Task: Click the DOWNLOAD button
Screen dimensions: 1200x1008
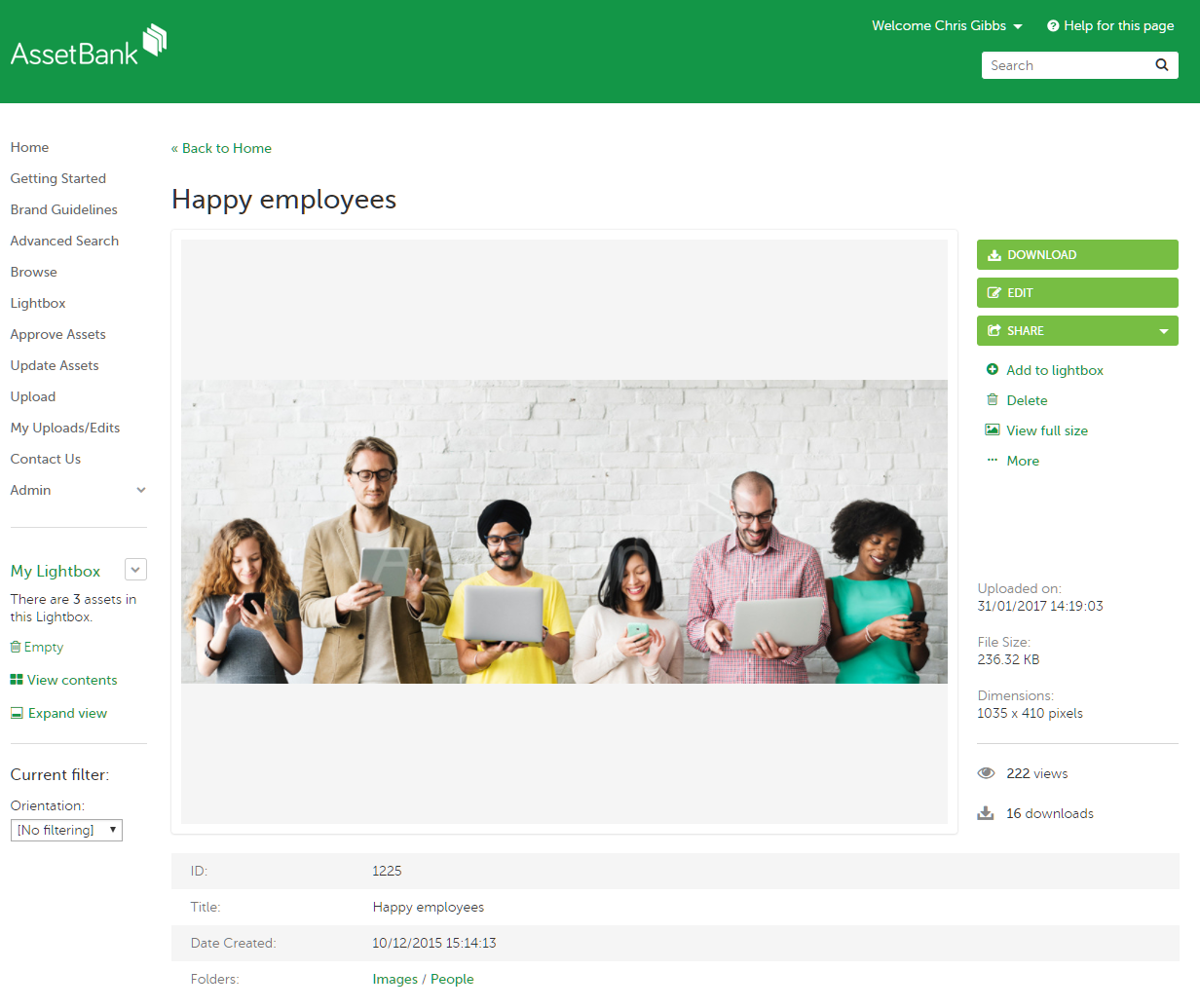Action: coord(1077,255)
